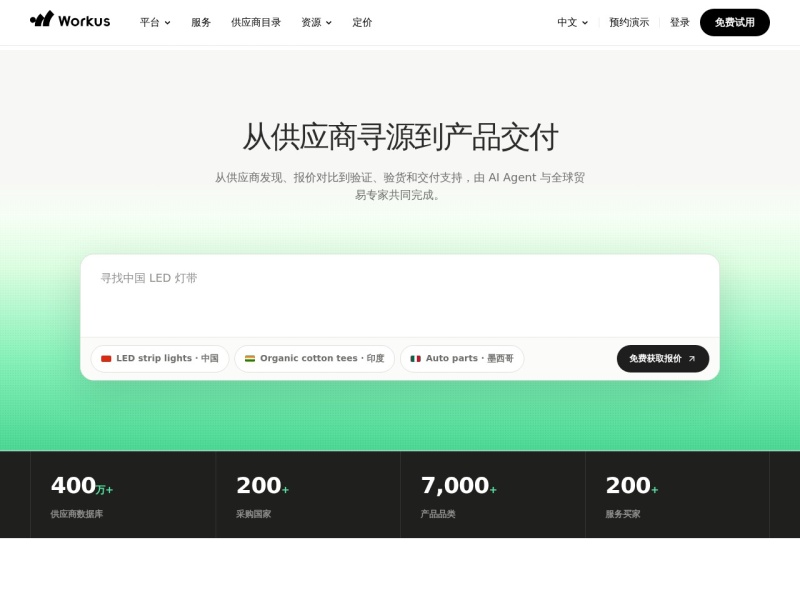Image resolution: width=800 pixels, height=600 pixels.
Task: Open the 定价 pricing page
Action: click(x=362, y=22)
